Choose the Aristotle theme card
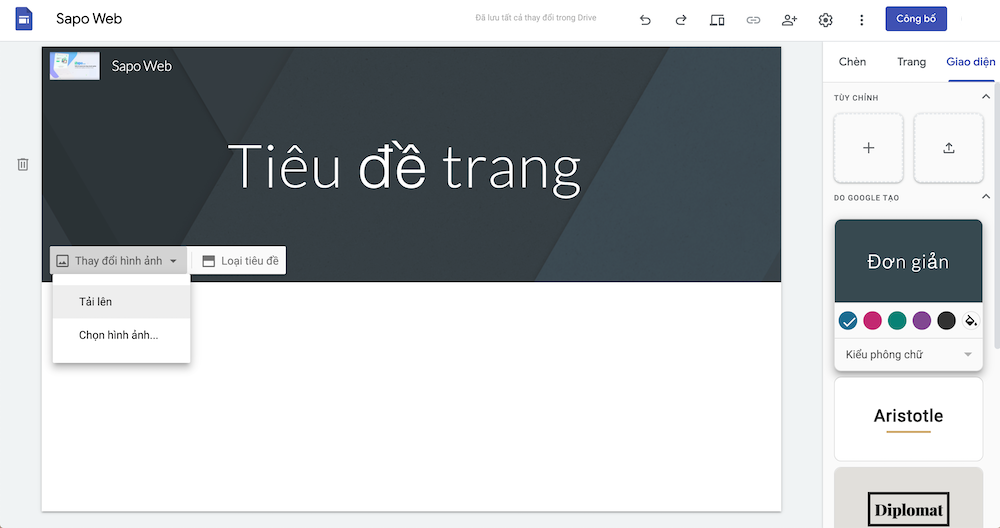 point(908,419)
